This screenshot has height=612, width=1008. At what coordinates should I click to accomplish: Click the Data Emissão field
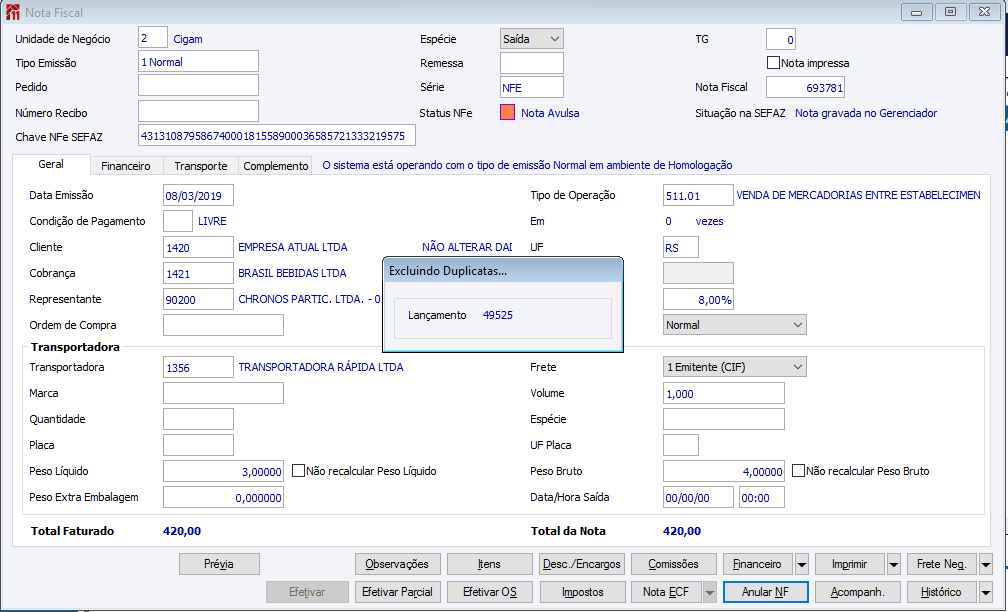[198, 195]
